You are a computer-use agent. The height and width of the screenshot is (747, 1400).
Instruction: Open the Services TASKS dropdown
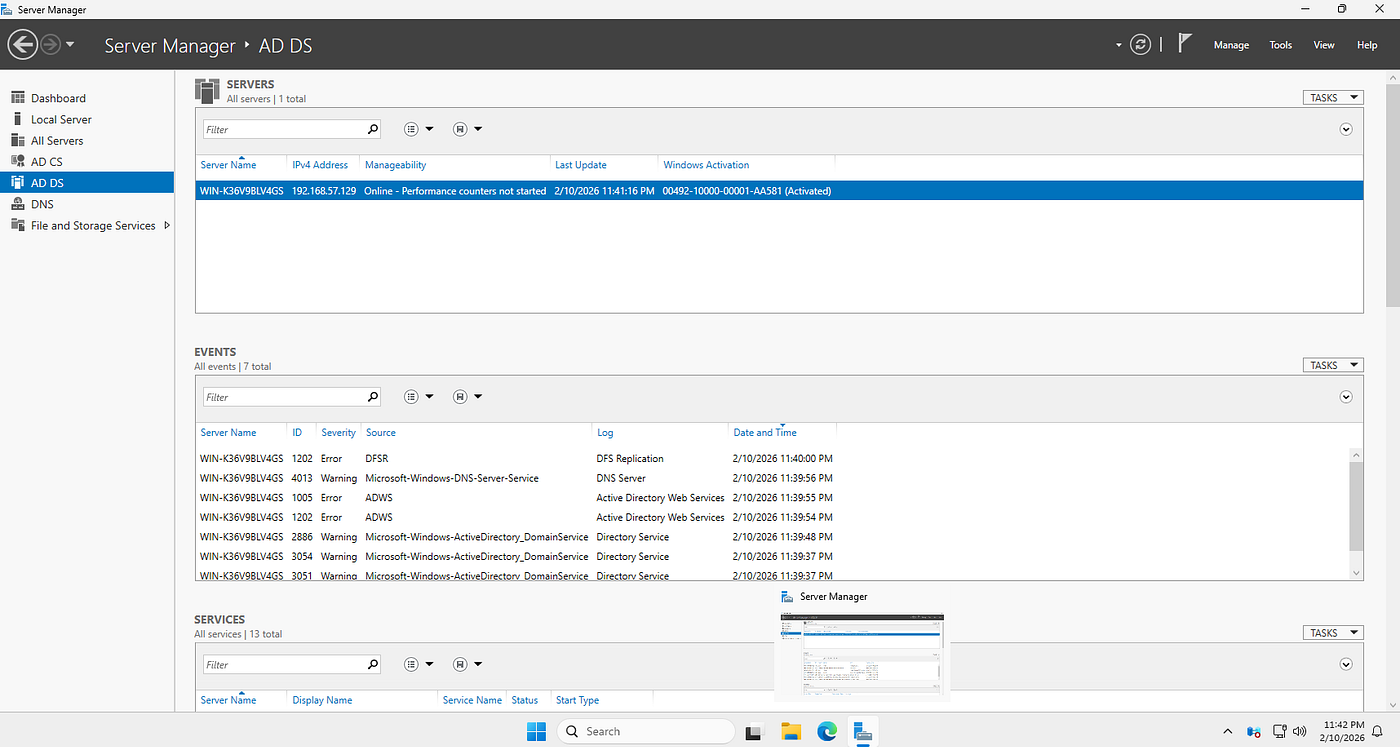(x=1333, y=633)
